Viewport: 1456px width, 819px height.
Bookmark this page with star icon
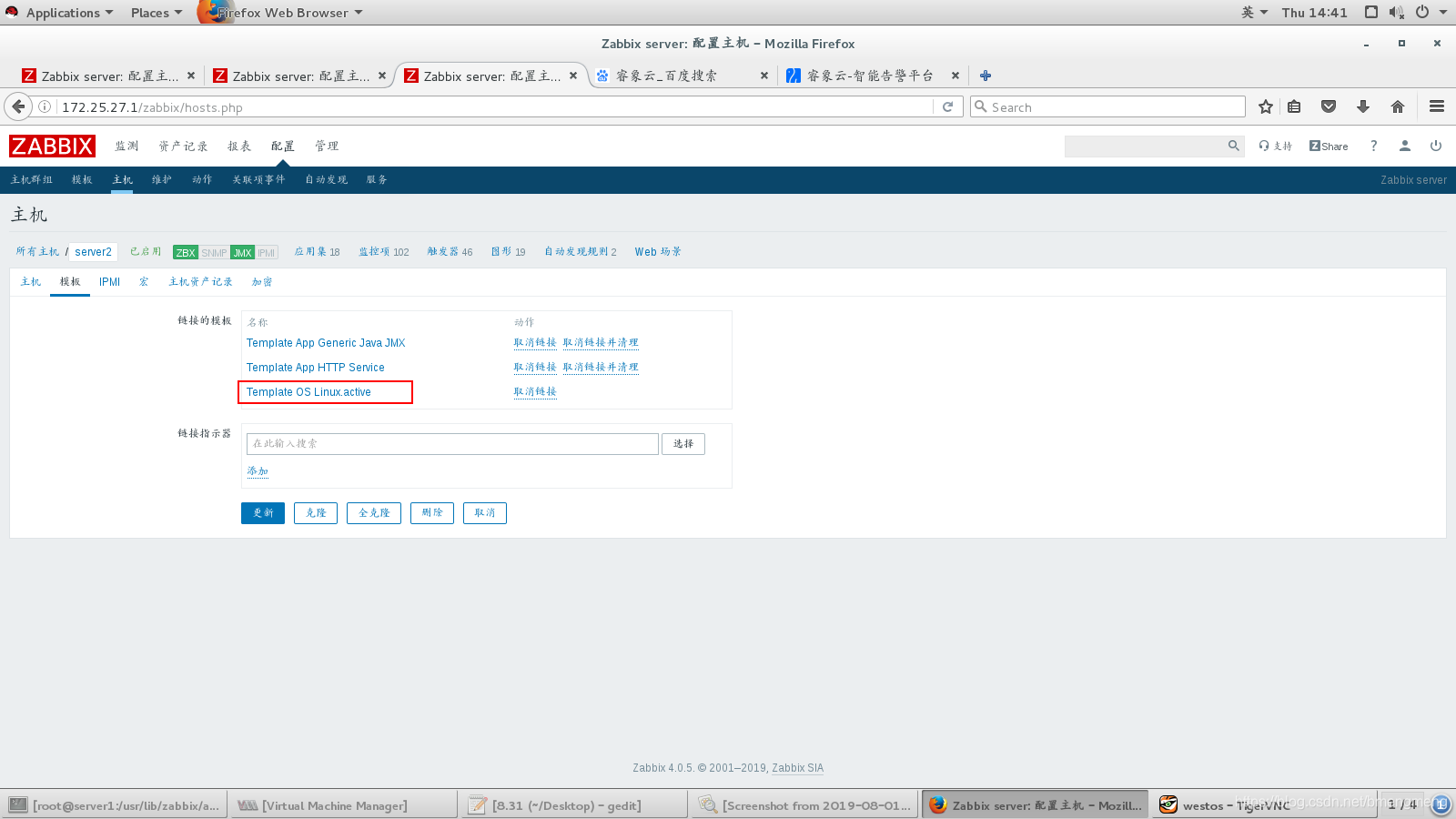[x=1265, y=106]
